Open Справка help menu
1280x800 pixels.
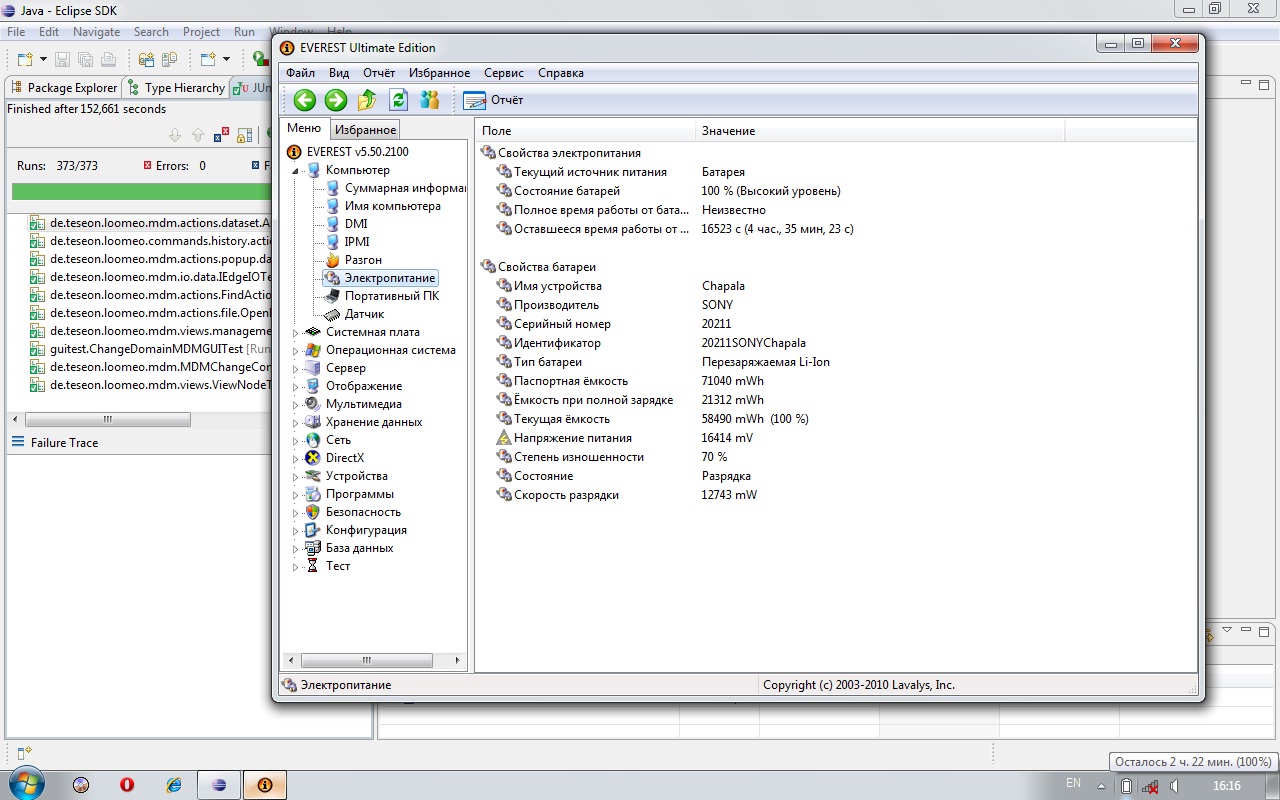tap(561, 73)
